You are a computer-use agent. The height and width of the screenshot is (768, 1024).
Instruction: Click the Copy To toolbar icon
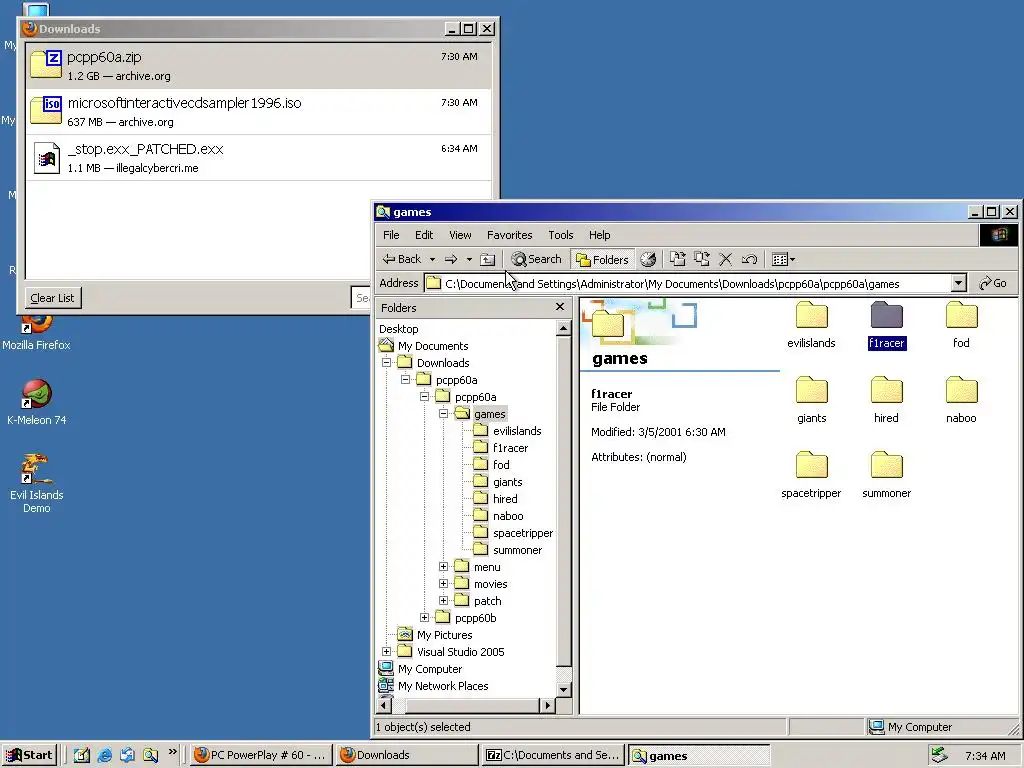coord(702,259)
